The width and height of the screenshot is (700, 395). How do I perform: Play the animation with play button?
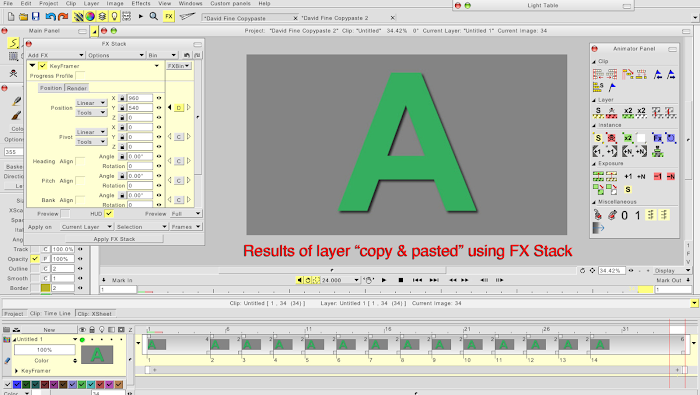click(383, 280)
